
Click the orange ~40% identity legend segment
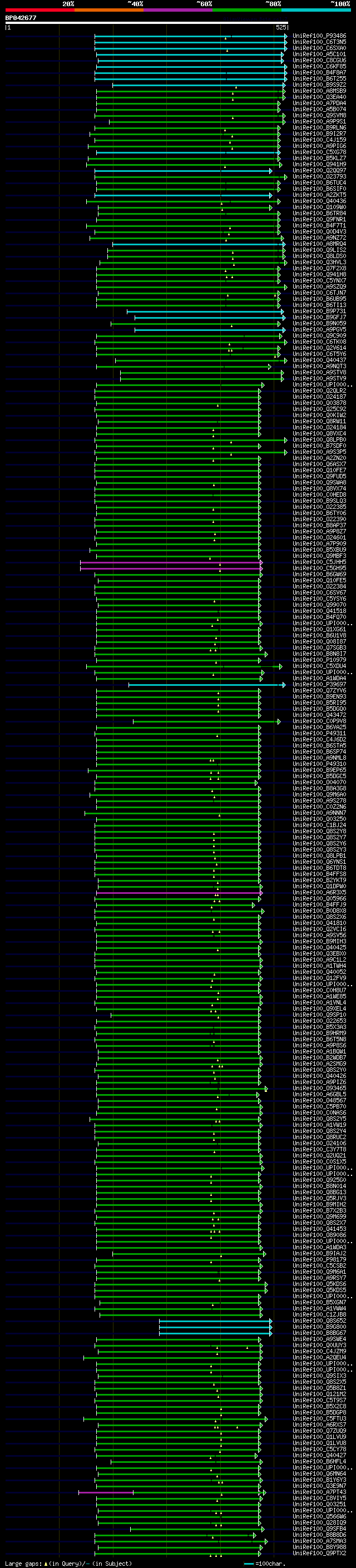(109, 10)
